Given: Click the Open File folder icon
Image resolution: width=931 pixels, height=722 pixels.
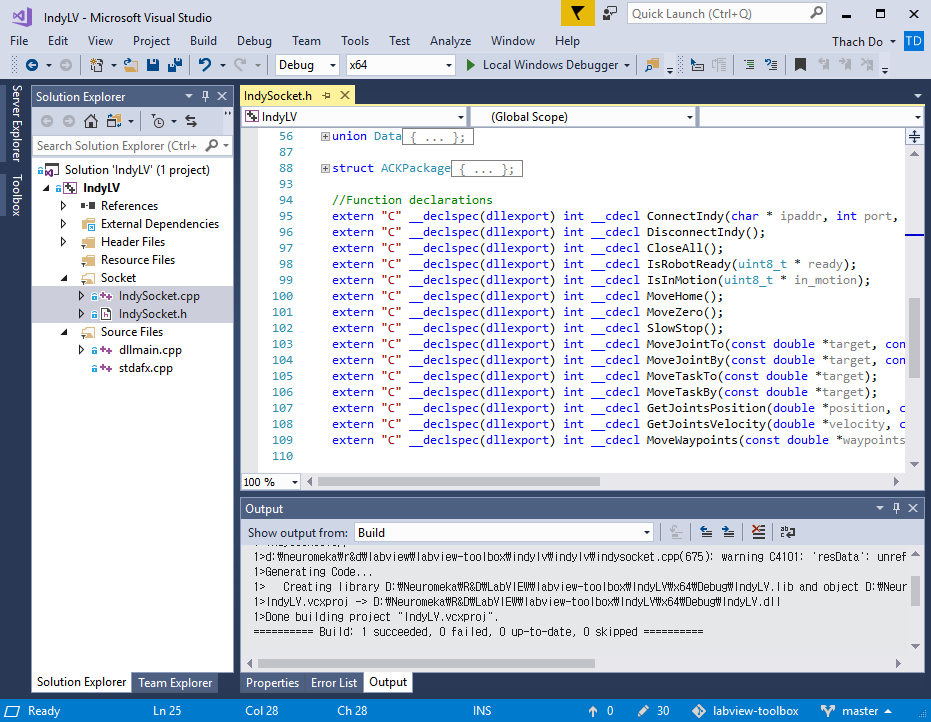Looking at the screenshot, I should 131,65.
